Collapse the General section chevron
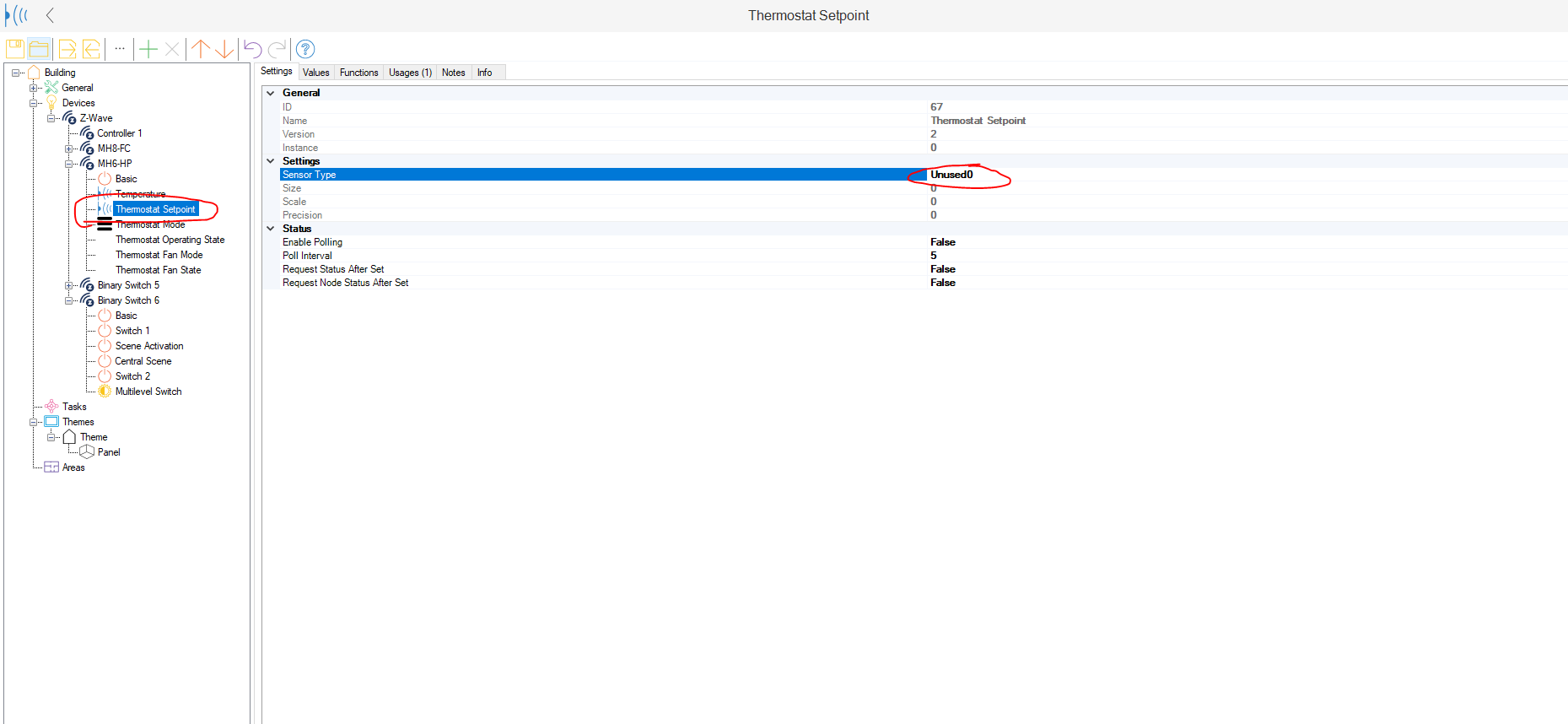The height and width of the screenshot is (724, 1568). pyautogui.click(x=271, y=93)
